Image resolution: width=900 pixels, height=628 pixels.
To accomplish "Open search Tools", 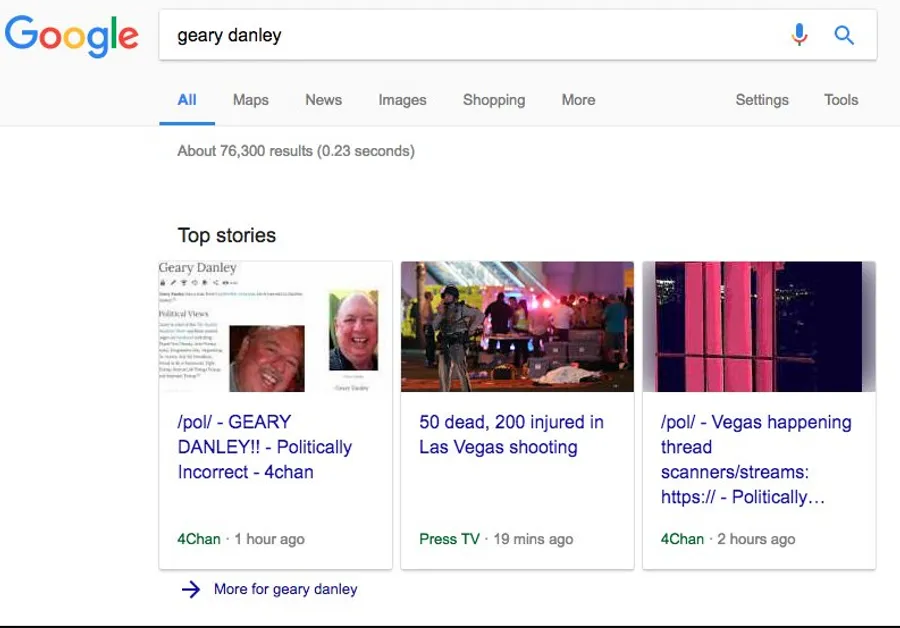I will click(841, 100).
